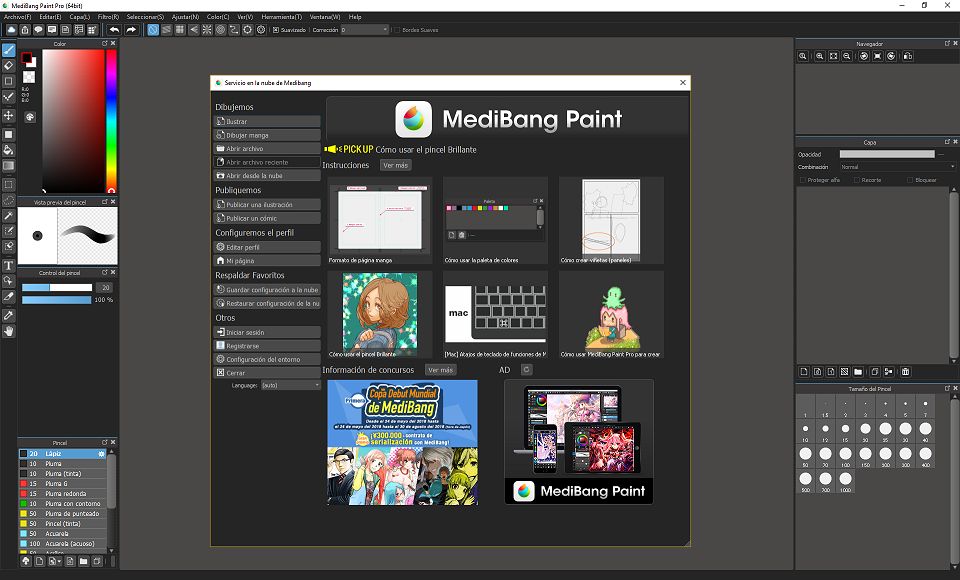The image size is (960, 580).
Task: Click the Registrarse button
Action: [x=267, y=345]
